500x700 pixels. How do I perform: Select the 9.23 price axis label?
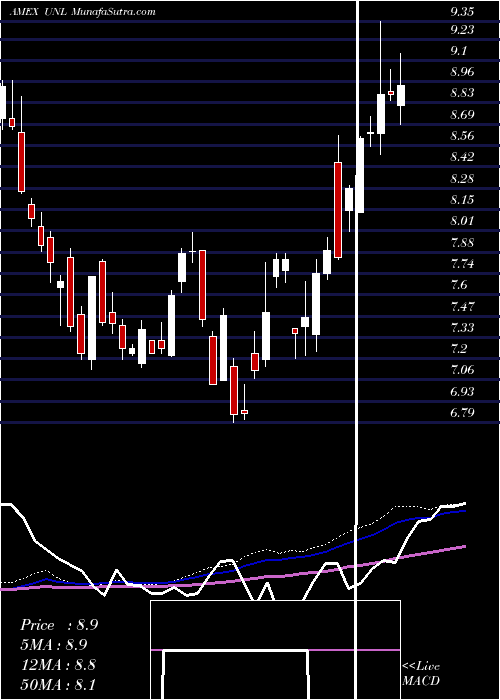click(462, 30)
